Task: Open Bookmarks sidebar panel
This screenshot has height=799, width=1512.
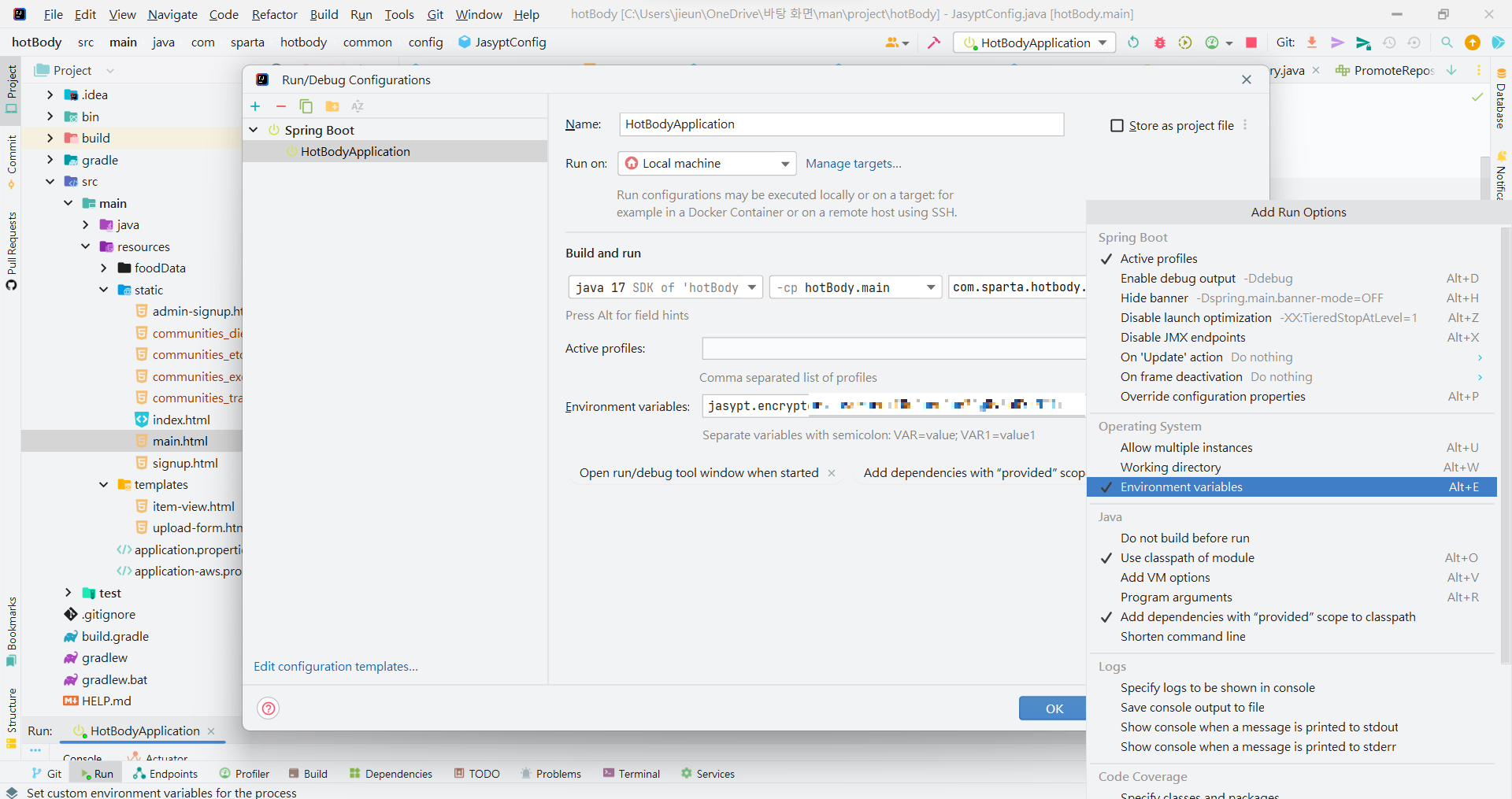Action: click(x=11, y=631)
